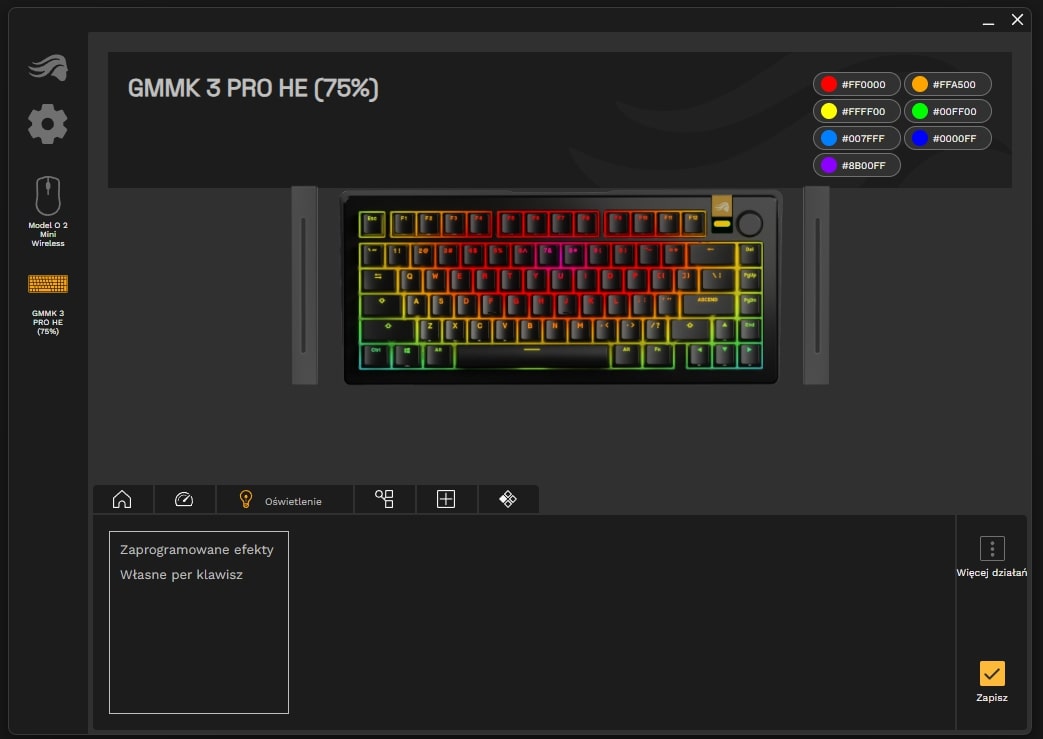Select the Q key on the keyboard preview
Viewport: 1043px width, 739px height.
(410, 281)
